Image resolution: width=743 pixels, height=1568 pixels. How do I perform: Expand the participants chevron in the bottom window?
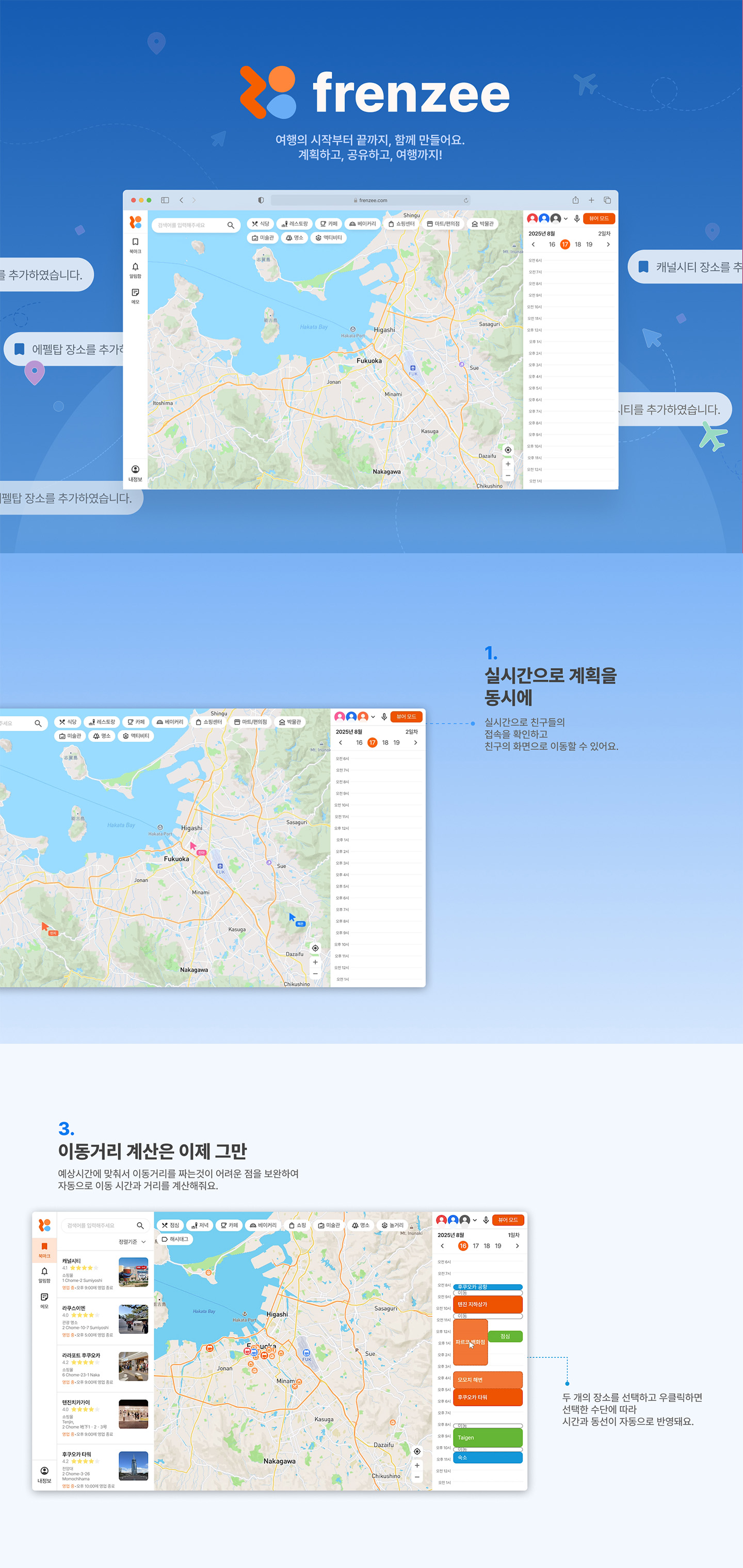[x=475, y=1221]
